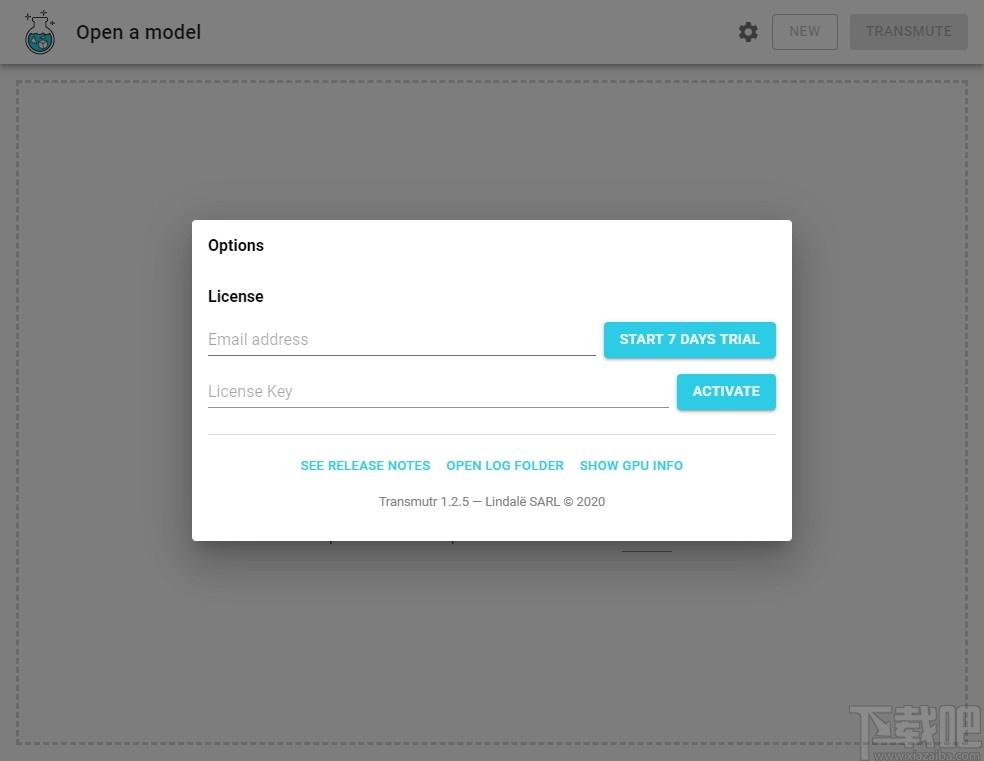Select SHOW GPU INFO
This screenshot has height=761, width=984.
tap(631, 466)
